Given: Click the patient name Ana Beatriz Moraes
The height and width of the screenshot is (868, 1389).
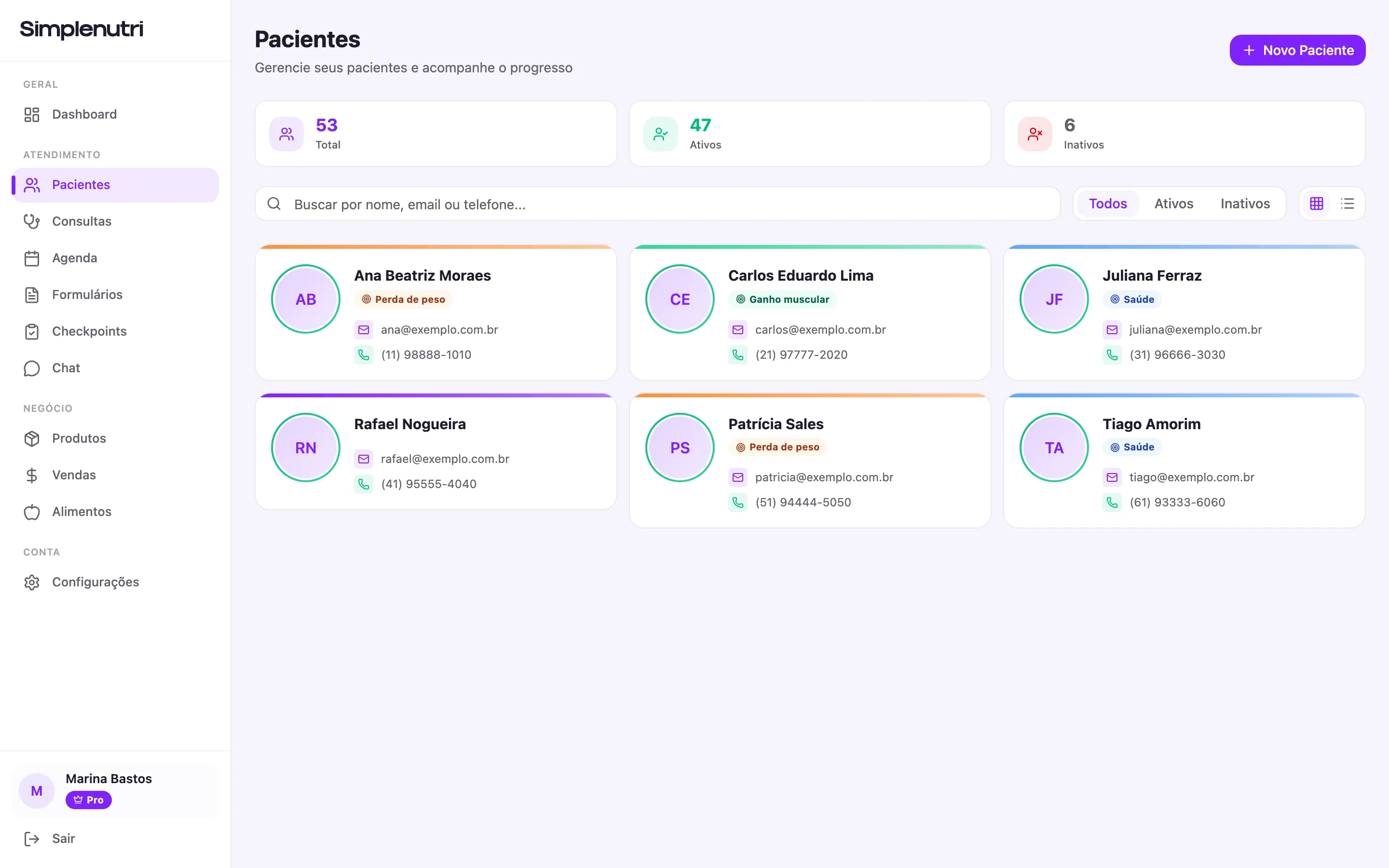Looking at the screenshot, I should [x=422, y=275].
